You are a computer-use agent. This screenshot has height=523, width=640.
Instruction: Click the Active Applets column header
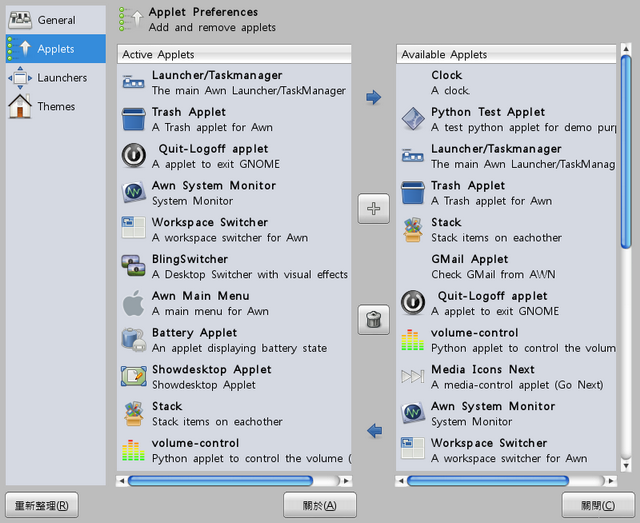234,54
